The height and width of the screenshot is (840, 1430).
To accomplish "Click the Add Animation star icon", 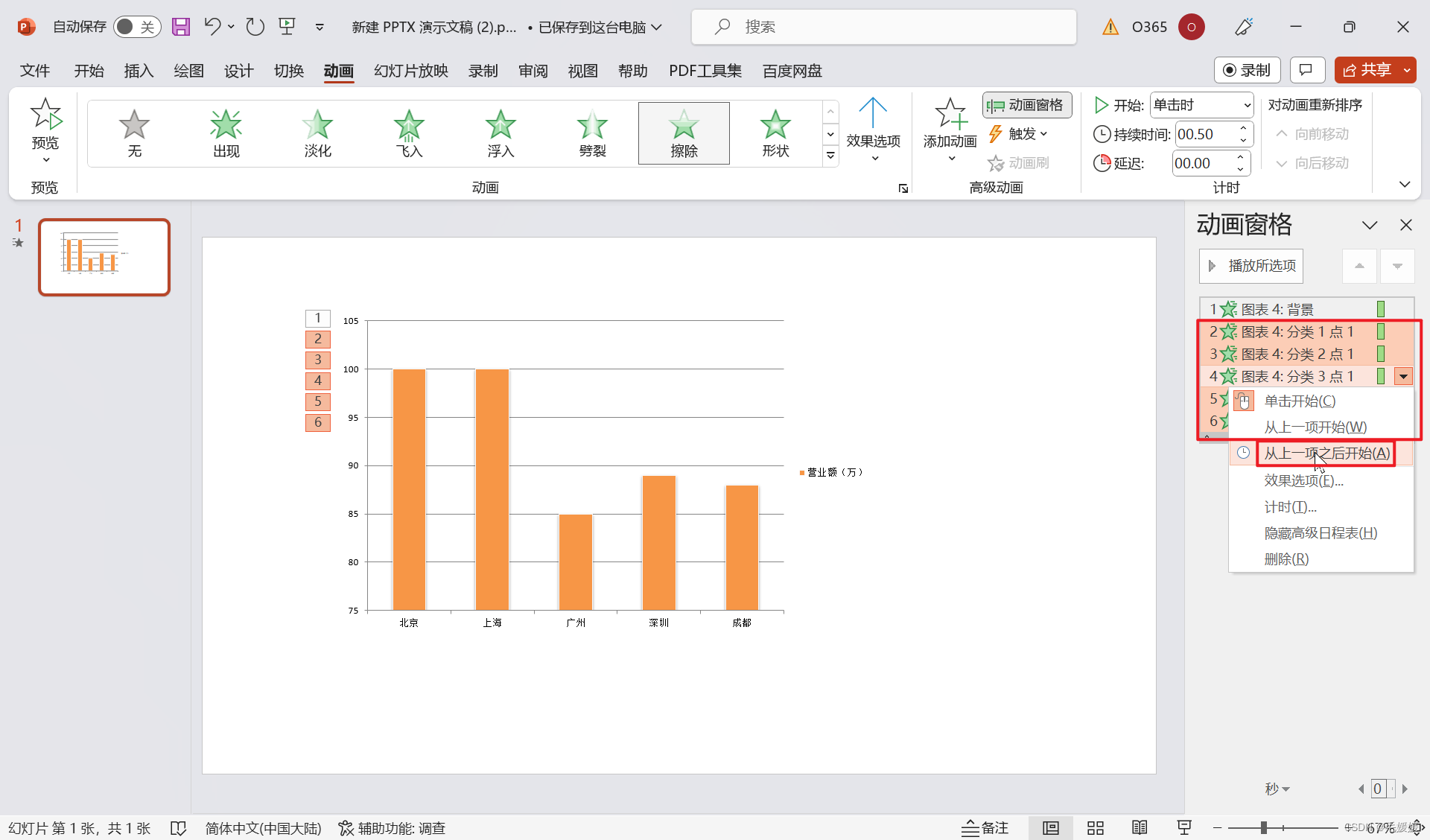I will (x=950, y=114).
